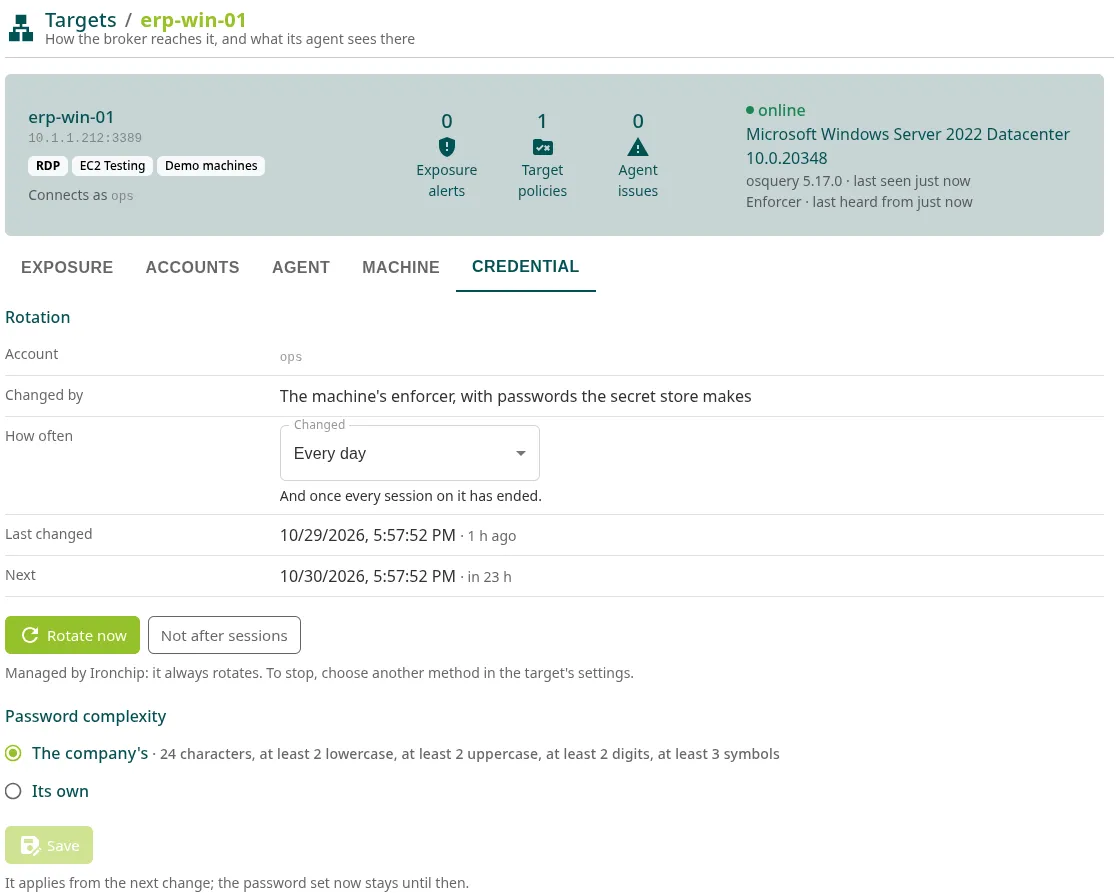Click the Agent issues label
The image size is (1116, 893).
pos(638,181)
